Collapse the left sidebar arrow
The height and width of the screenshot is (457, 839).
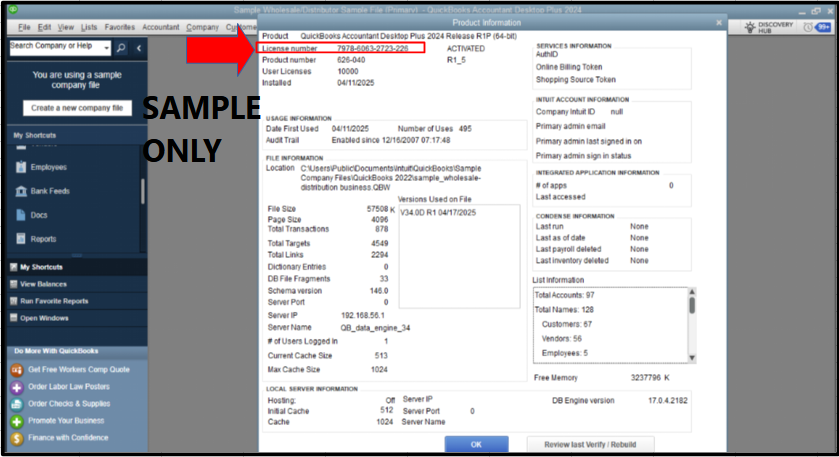pos(139,48)
